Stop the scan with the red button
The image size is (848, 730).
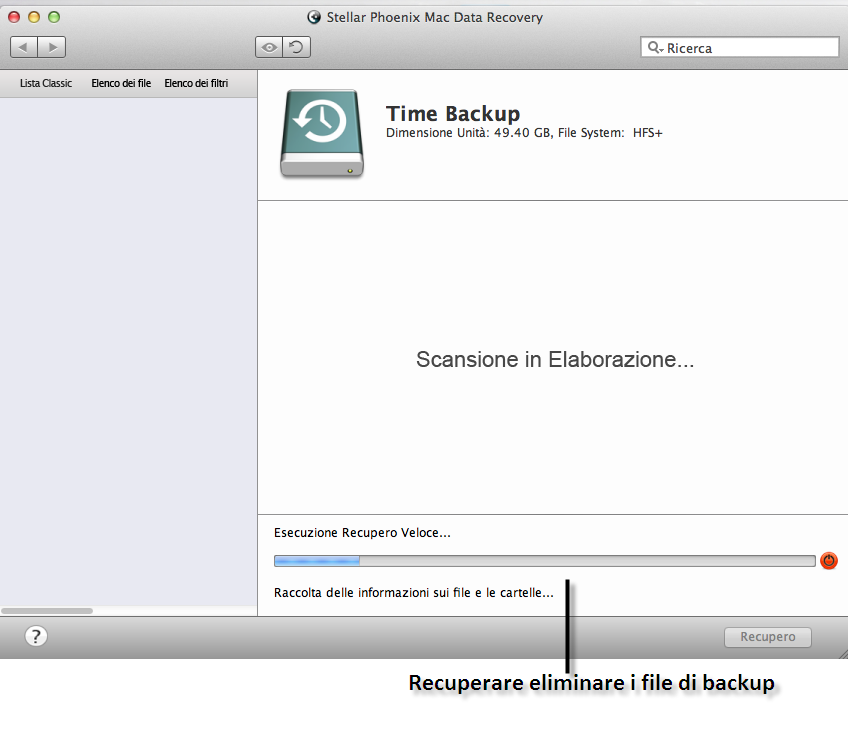coord(829,561)
